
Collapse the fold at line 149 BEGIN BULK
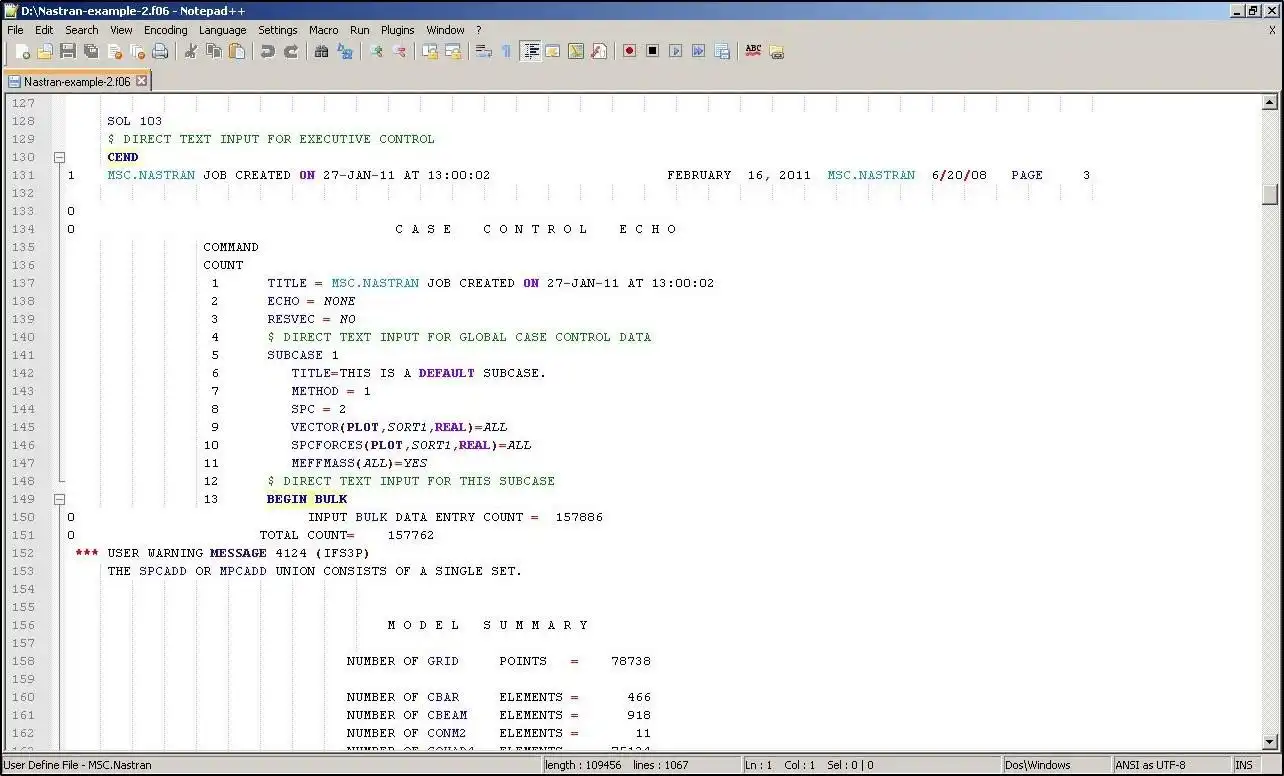click(x=59, y=499)
